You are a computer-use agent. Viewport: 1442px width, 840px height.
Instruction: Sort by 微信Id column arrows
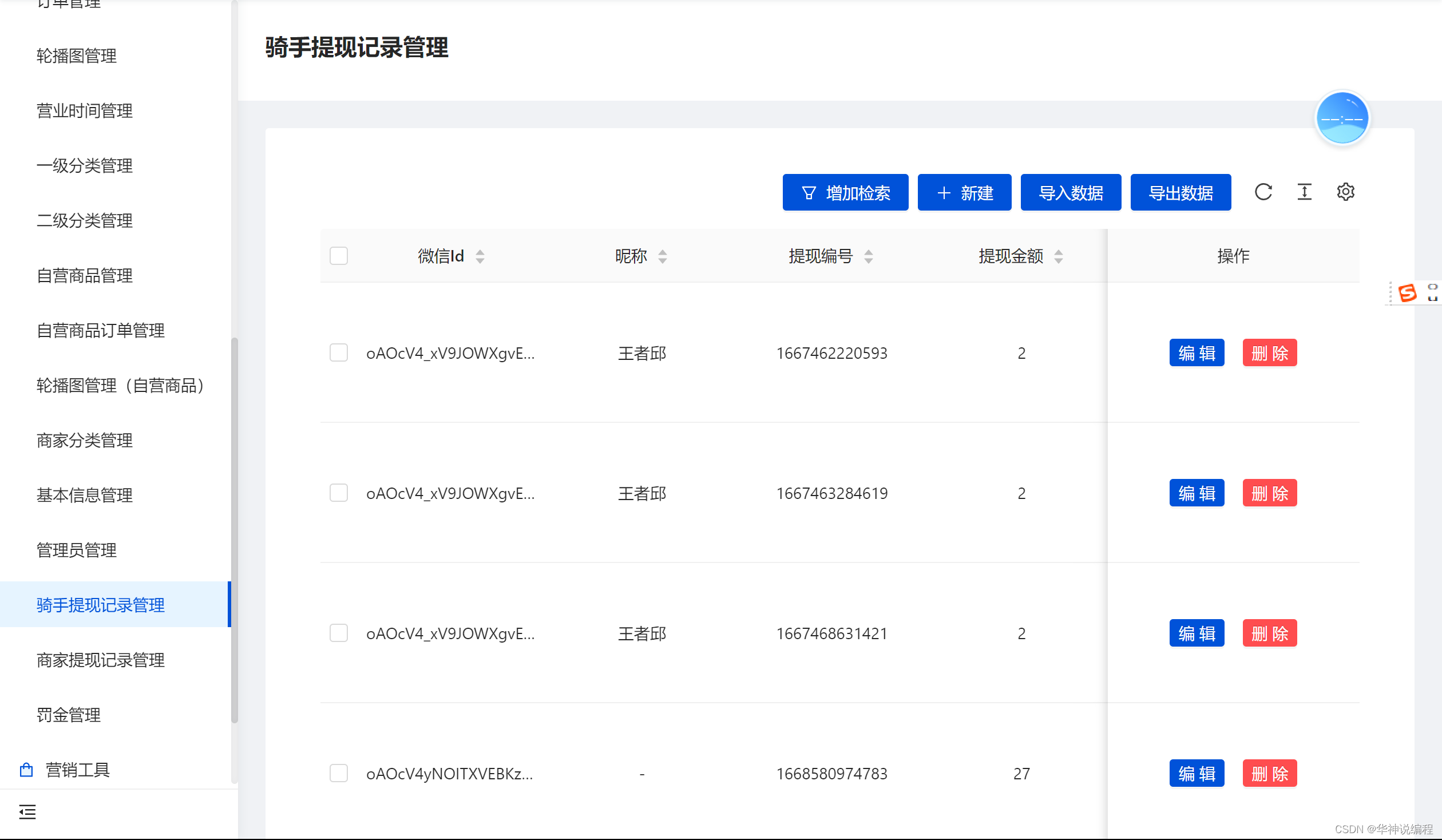coord(480,256)
